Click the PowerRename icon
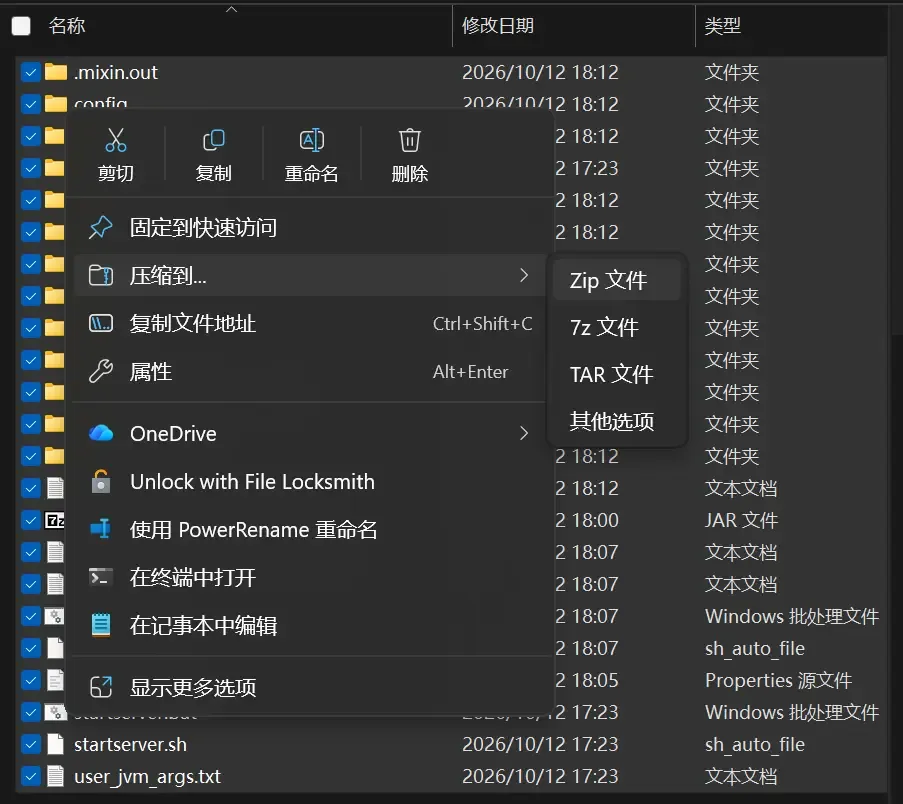 pyautogui.click(x=101, y=529)
